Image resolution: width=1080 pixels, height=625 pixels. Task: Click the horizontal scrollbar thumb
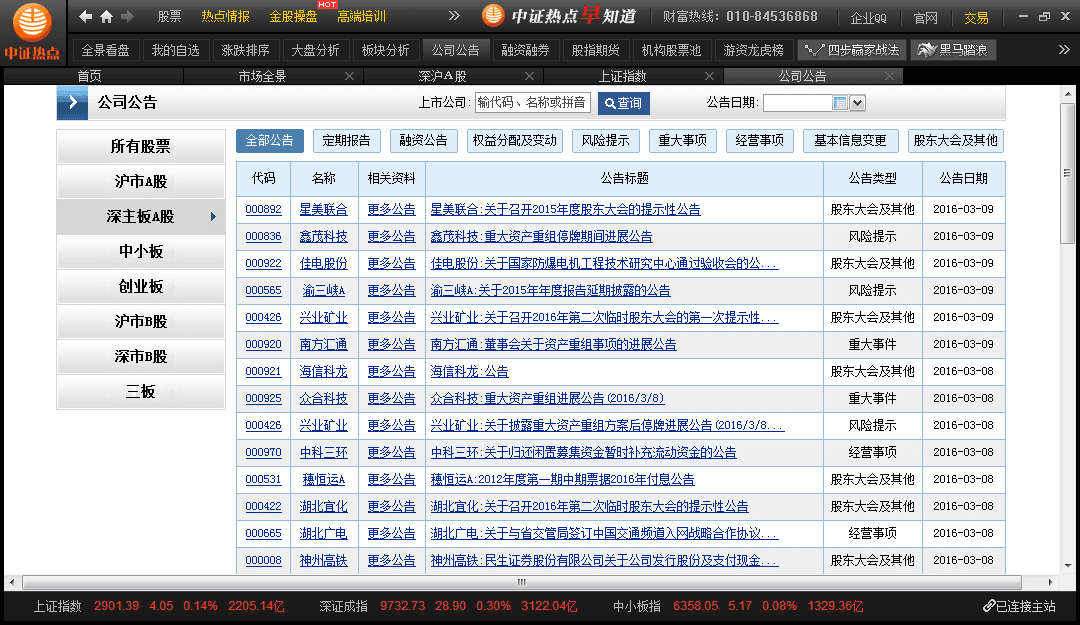pyautogui.click(x=521, y=582)
